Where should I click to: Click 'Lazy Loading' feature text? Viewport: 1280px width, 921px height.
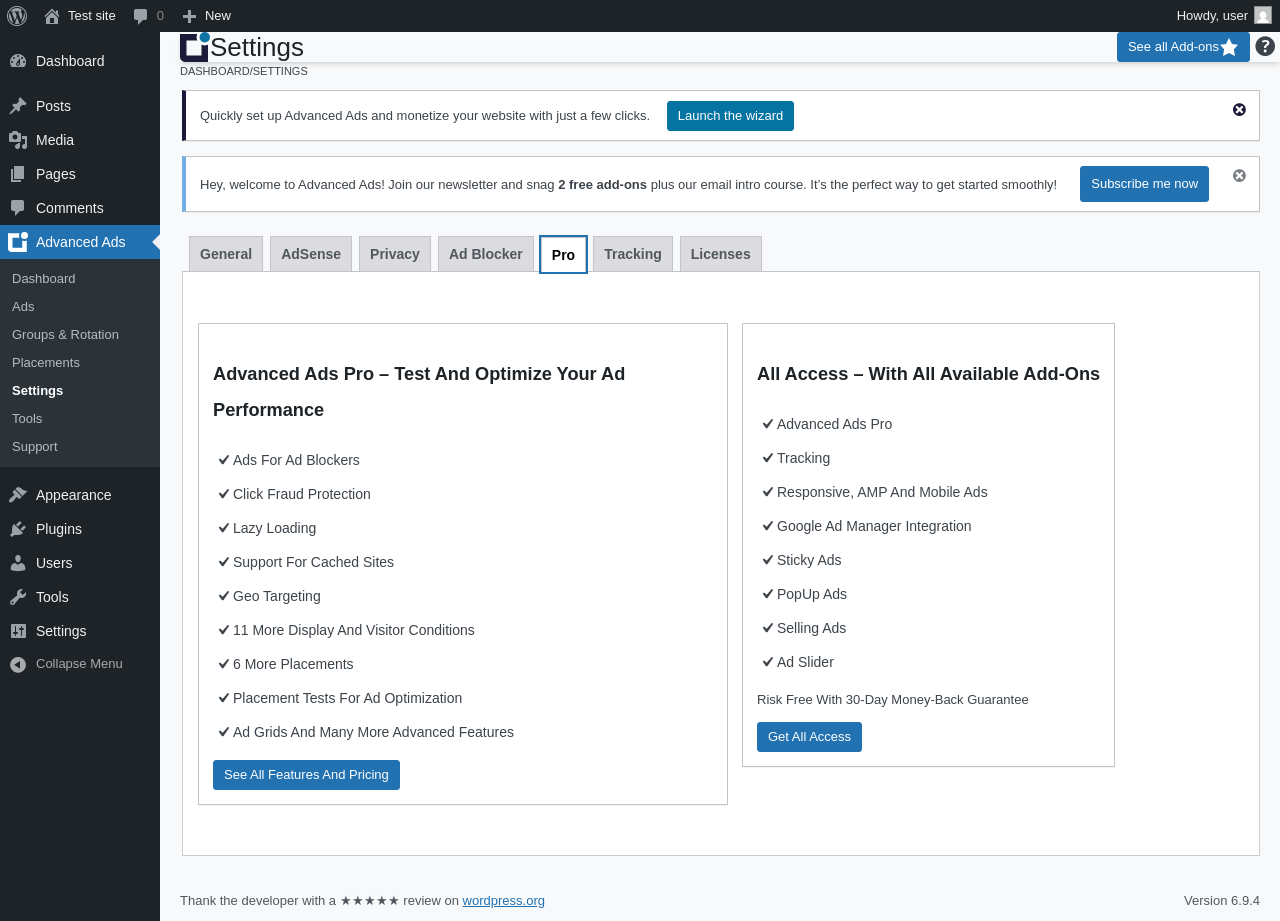[274, 528]
